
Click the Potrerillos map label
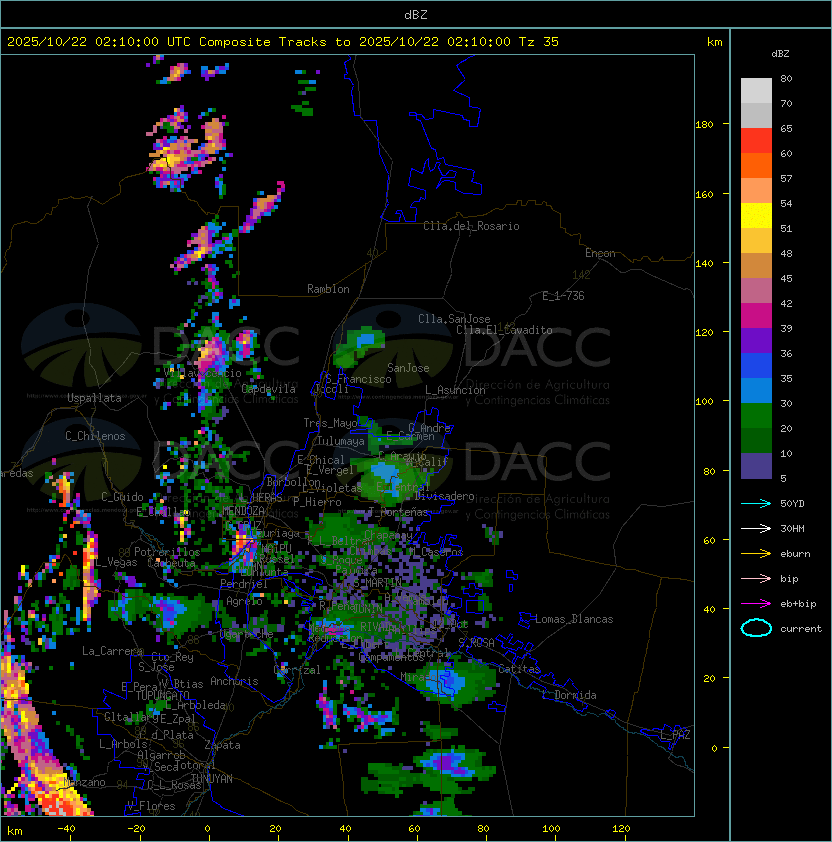click(x=167, y=552)
